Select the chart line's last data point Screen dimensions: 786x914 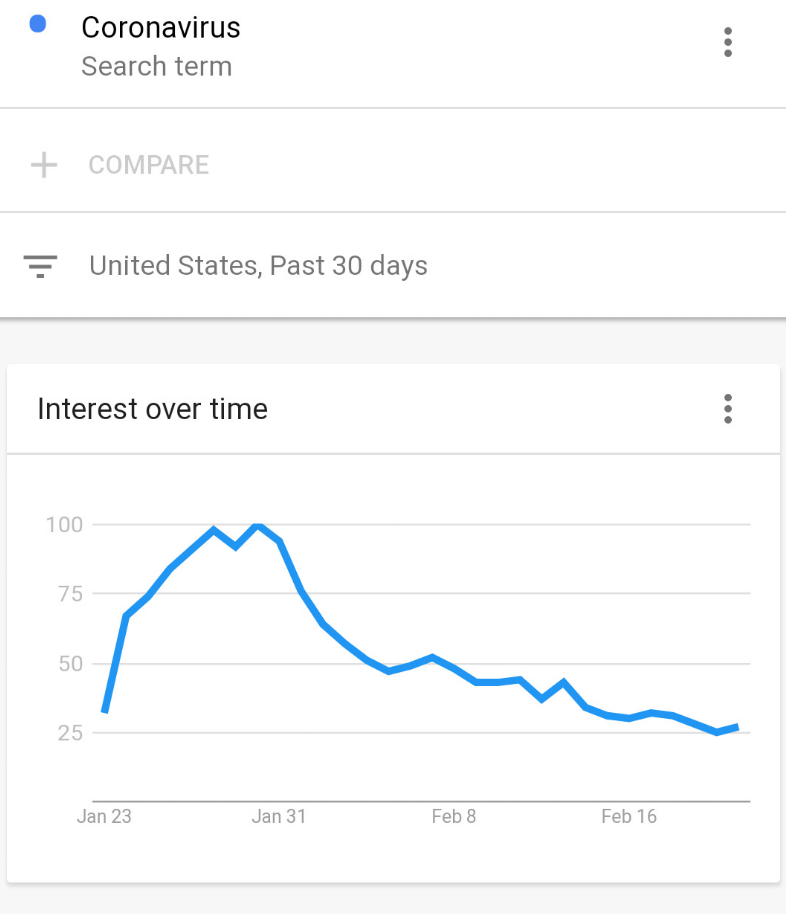coord(738,727)
